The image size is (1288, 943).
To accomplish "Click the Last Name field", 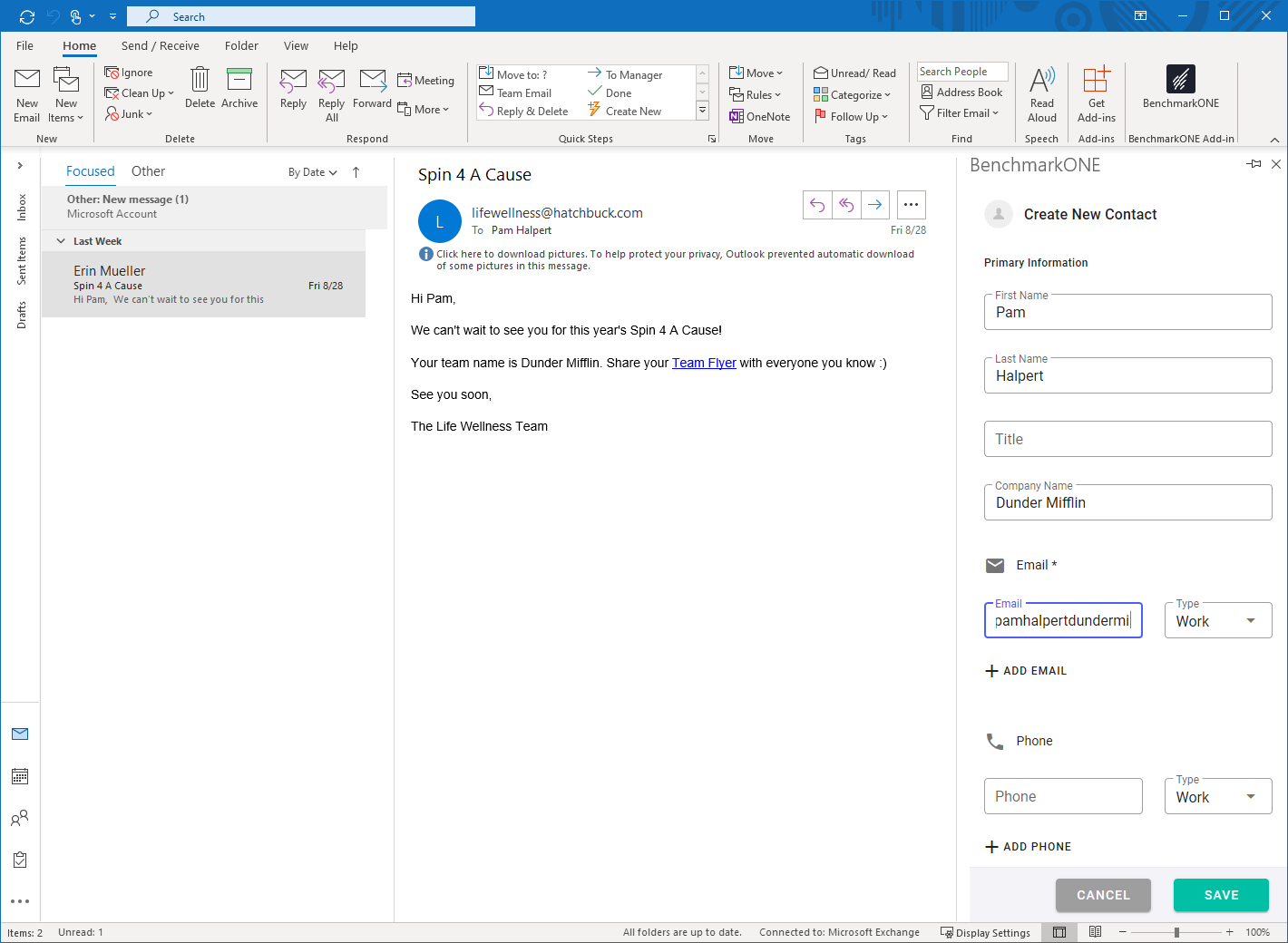I will pos(1127,375).
